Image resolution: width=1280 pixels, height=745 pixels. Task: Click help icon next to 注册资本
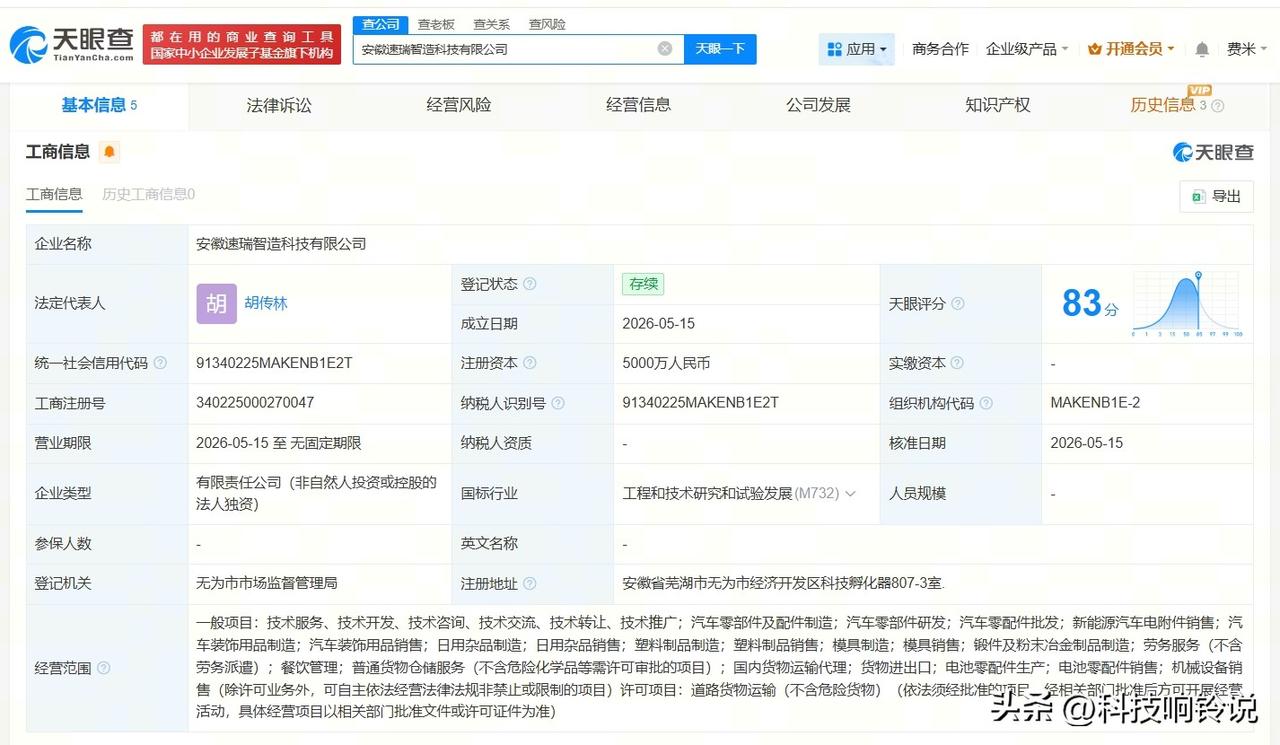pos(530,363)
